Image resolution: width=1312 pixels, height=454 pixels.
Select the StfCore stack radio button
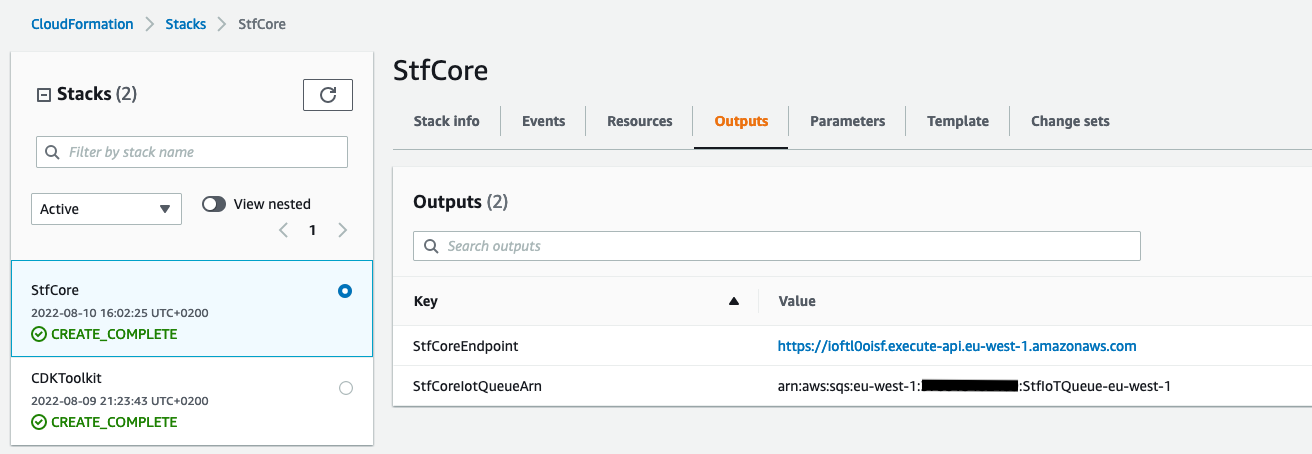pos(345,291)
